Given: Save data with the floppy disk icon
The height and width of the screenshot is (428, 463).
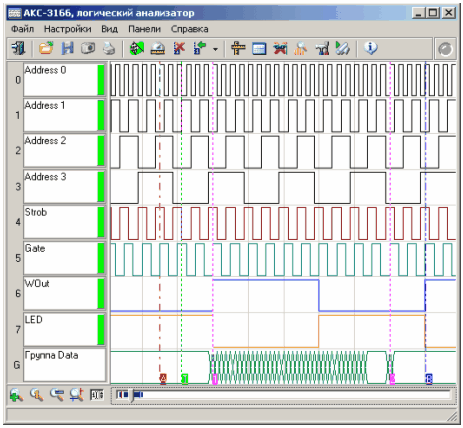Looking at the screenshot, I should (x=67, y=49).
